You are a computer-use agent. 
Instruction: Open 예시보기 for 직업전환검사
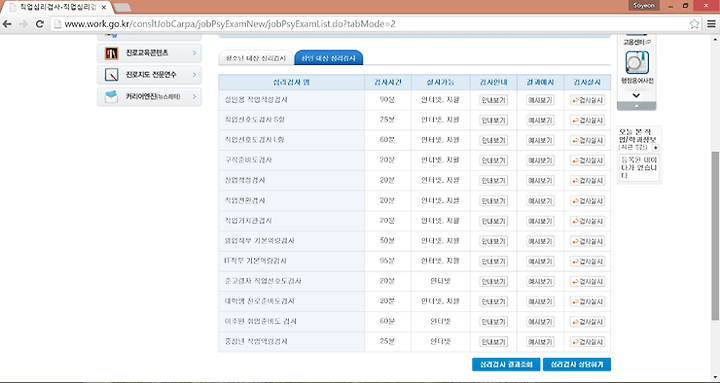[540, 201]
